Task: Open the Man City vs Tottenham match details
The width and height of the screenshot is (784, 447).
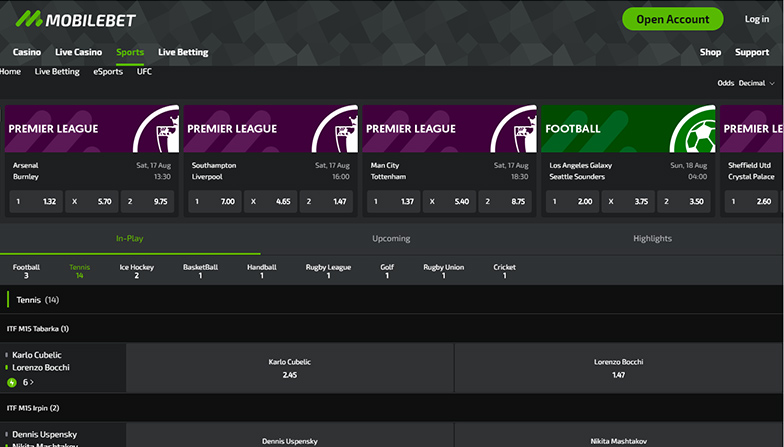Action: (x=450, y=171)
